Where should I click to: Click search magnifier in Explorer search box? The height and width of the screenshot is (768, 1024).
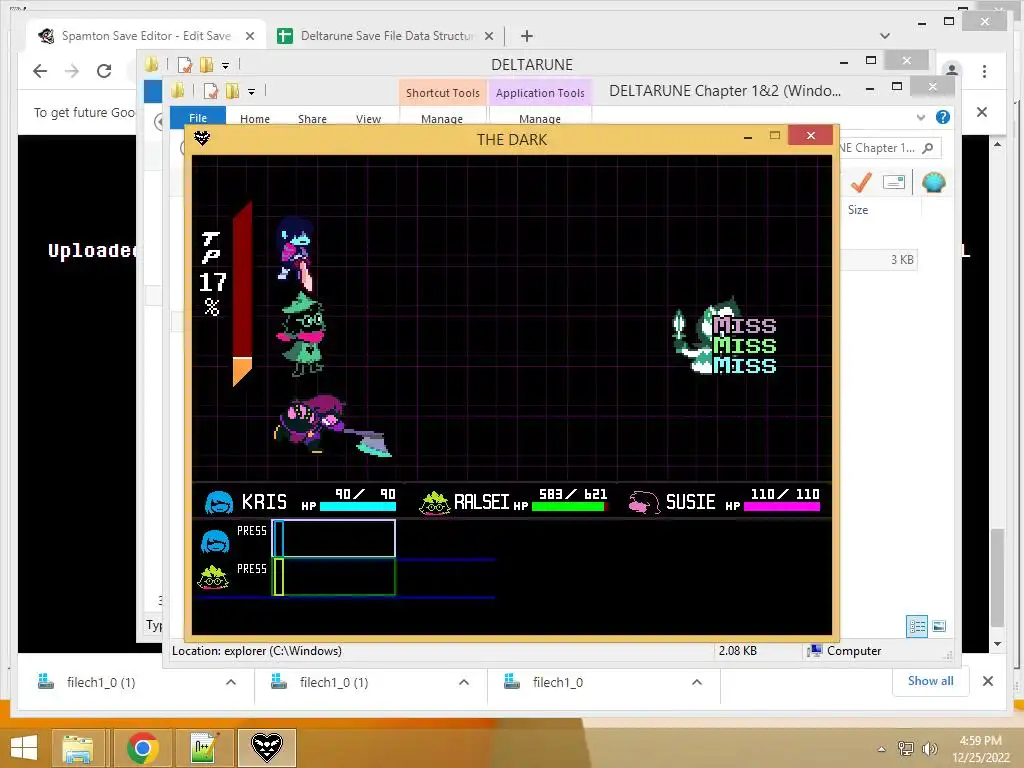[x=927, y=148]
